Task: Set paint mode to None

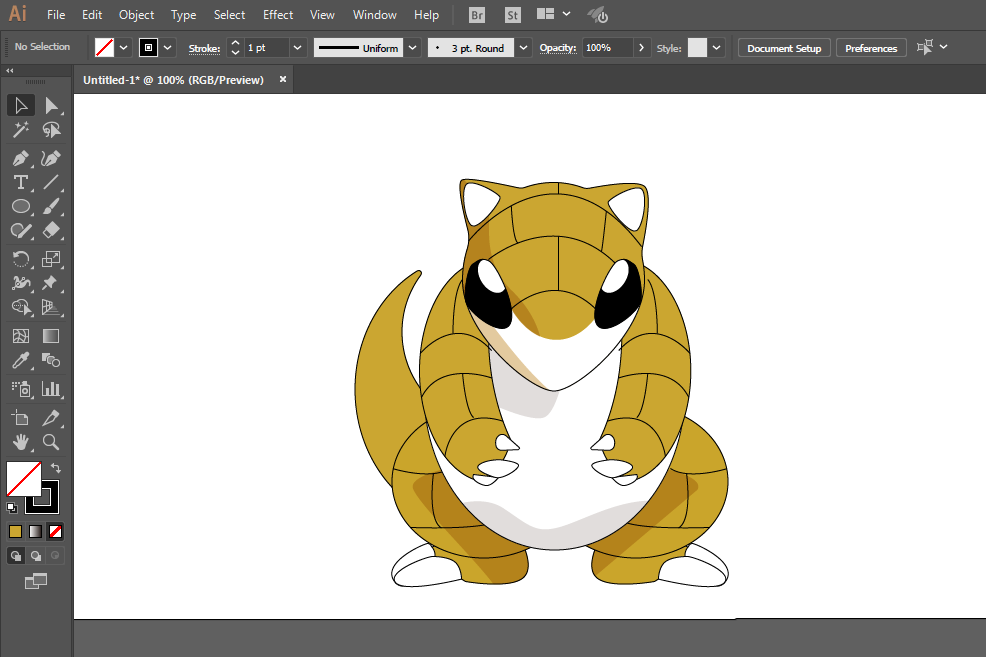Action: coord(56,531)
